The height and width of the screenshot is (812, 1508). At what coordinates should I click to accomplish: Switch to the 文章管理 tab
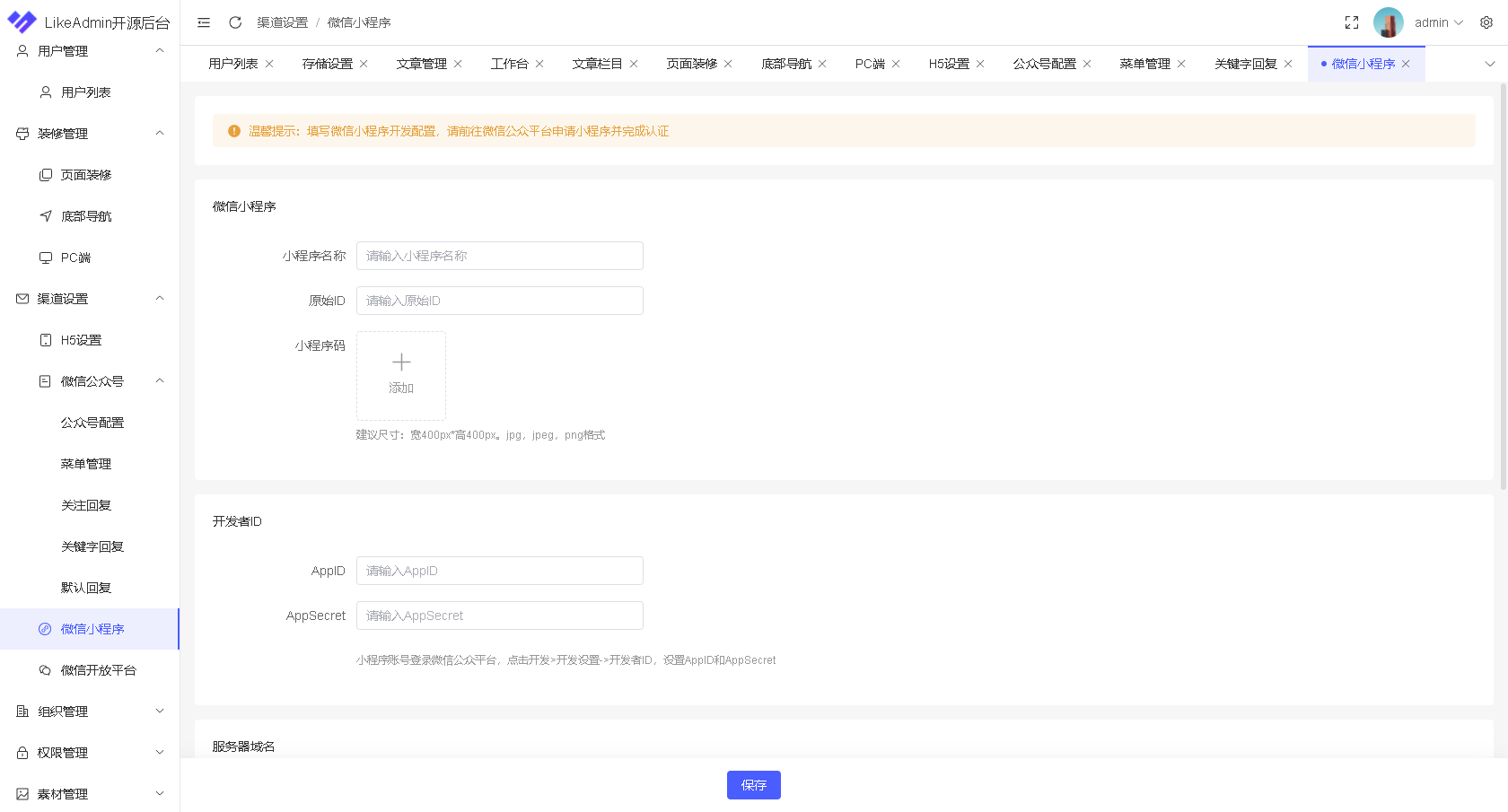point(422,64)
